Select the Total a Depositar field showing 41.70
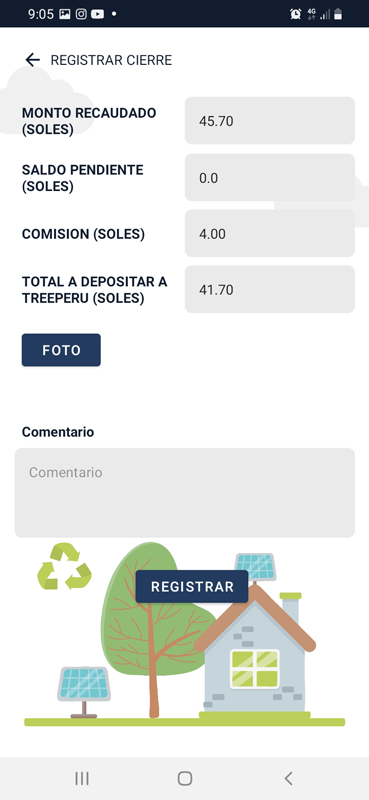The width and height of the screenshot is (369, 800). (269, 290)
